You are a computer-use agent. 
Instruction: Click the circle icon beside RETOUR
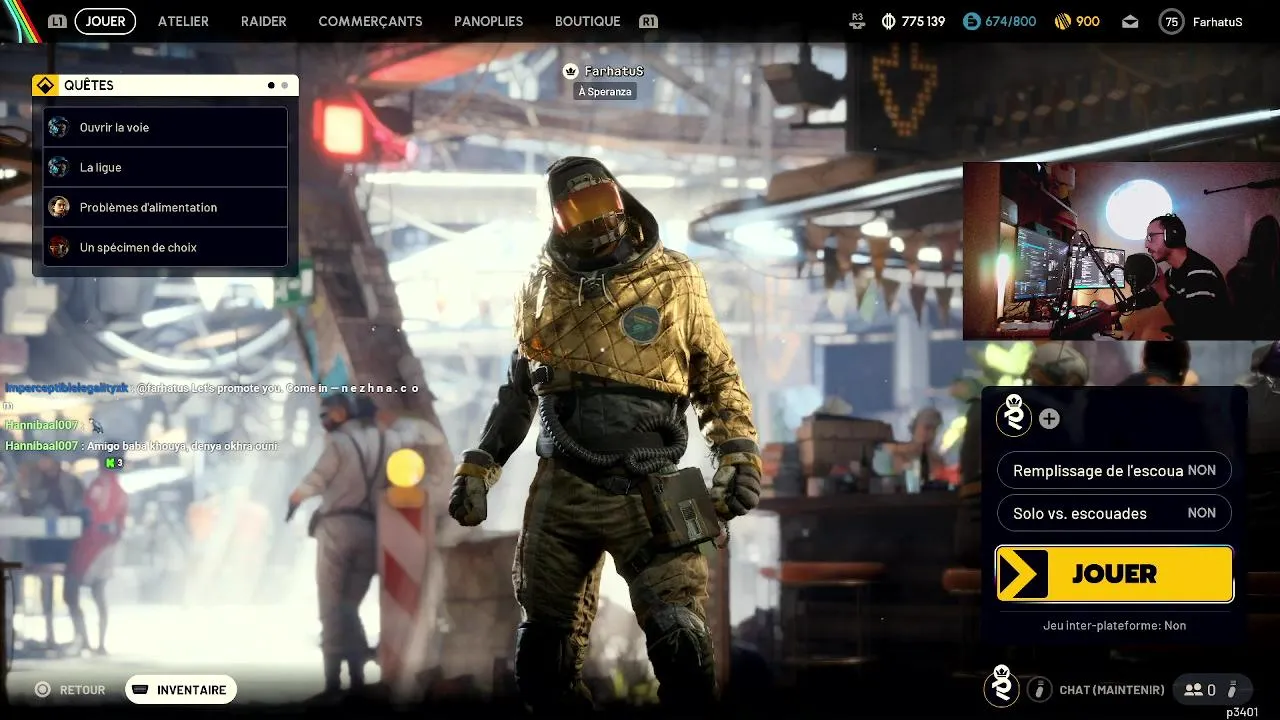(x=42, y=690)
